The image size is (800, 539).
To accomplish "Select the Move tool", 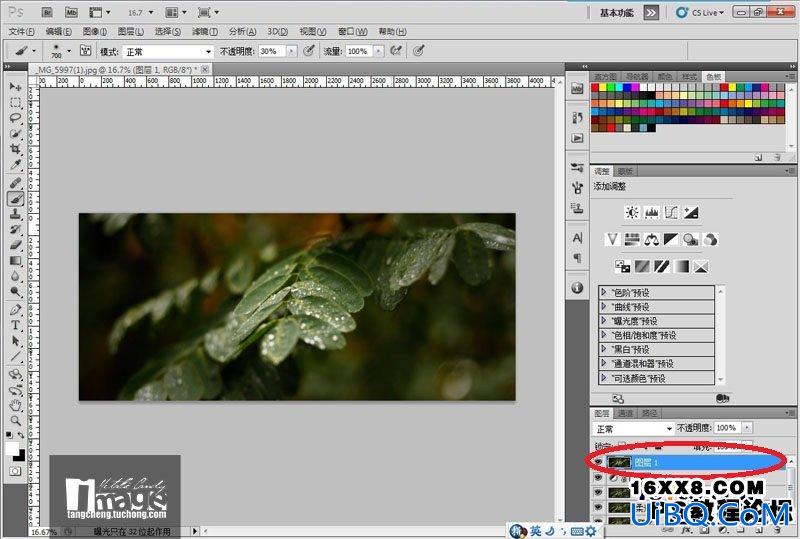I will (15, 86).
